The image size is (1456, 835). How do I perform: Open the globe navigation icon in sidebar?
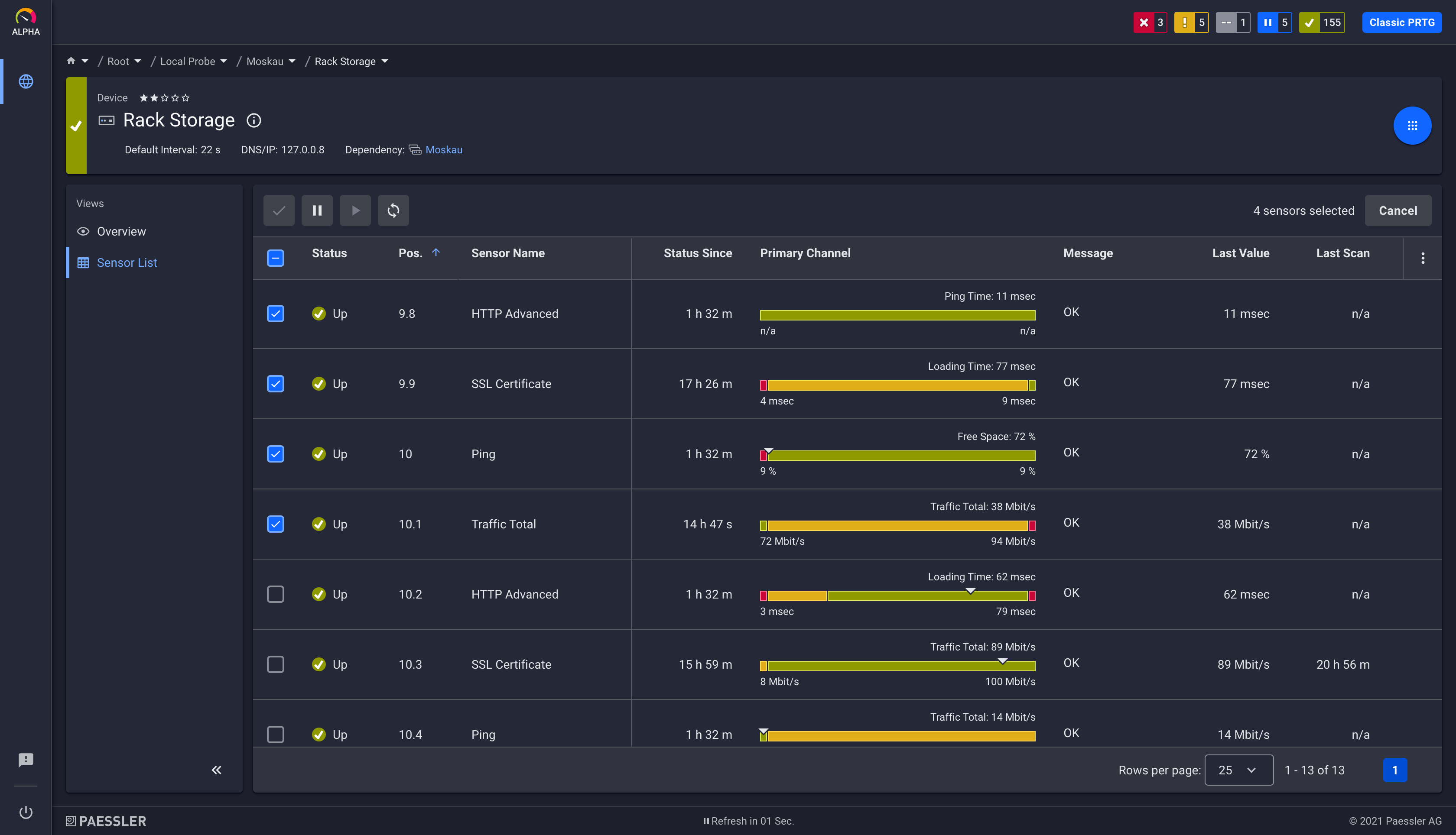[25, 81]
